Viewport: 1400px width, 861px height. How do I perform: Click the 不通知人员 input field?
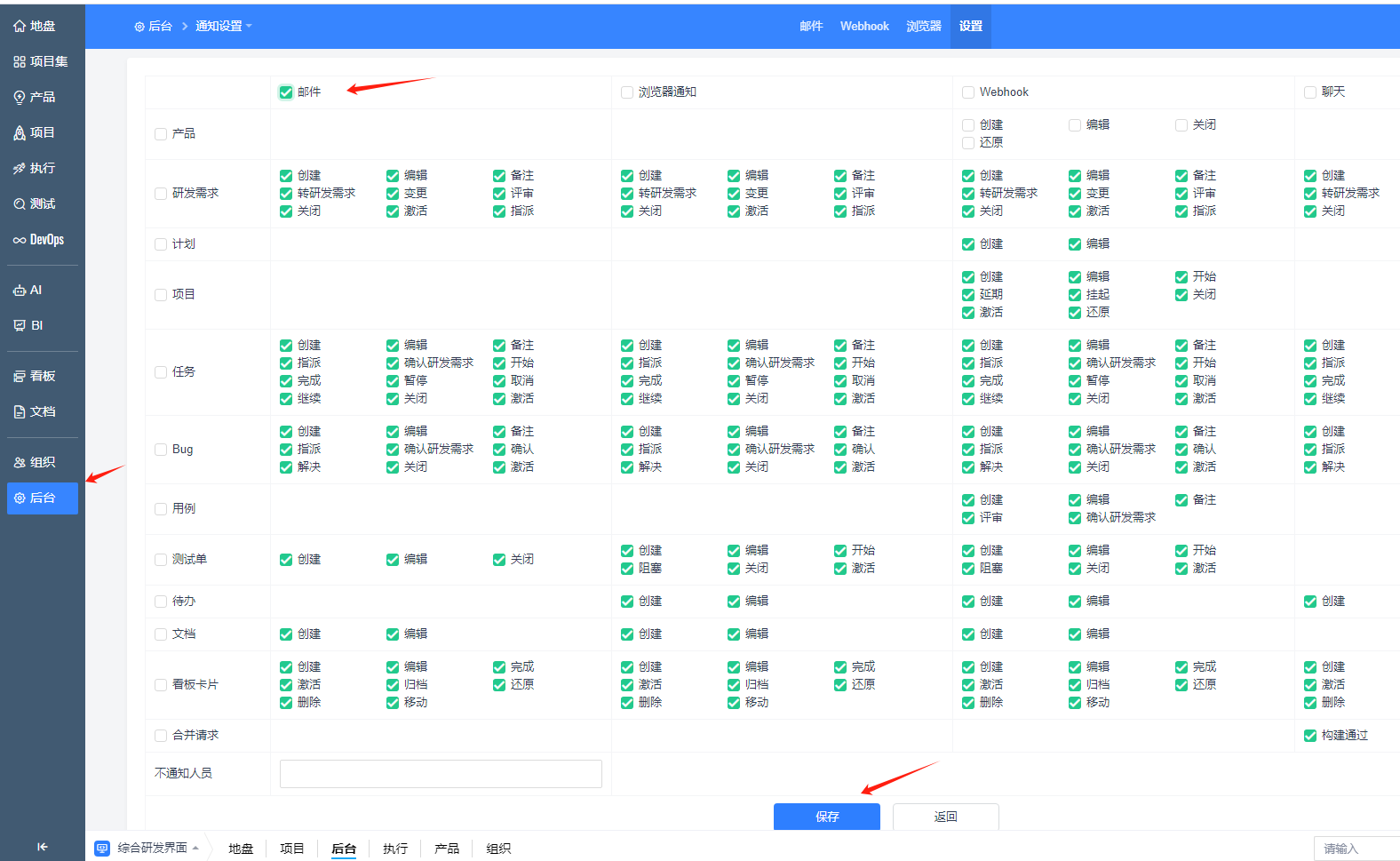click(441, 774)
